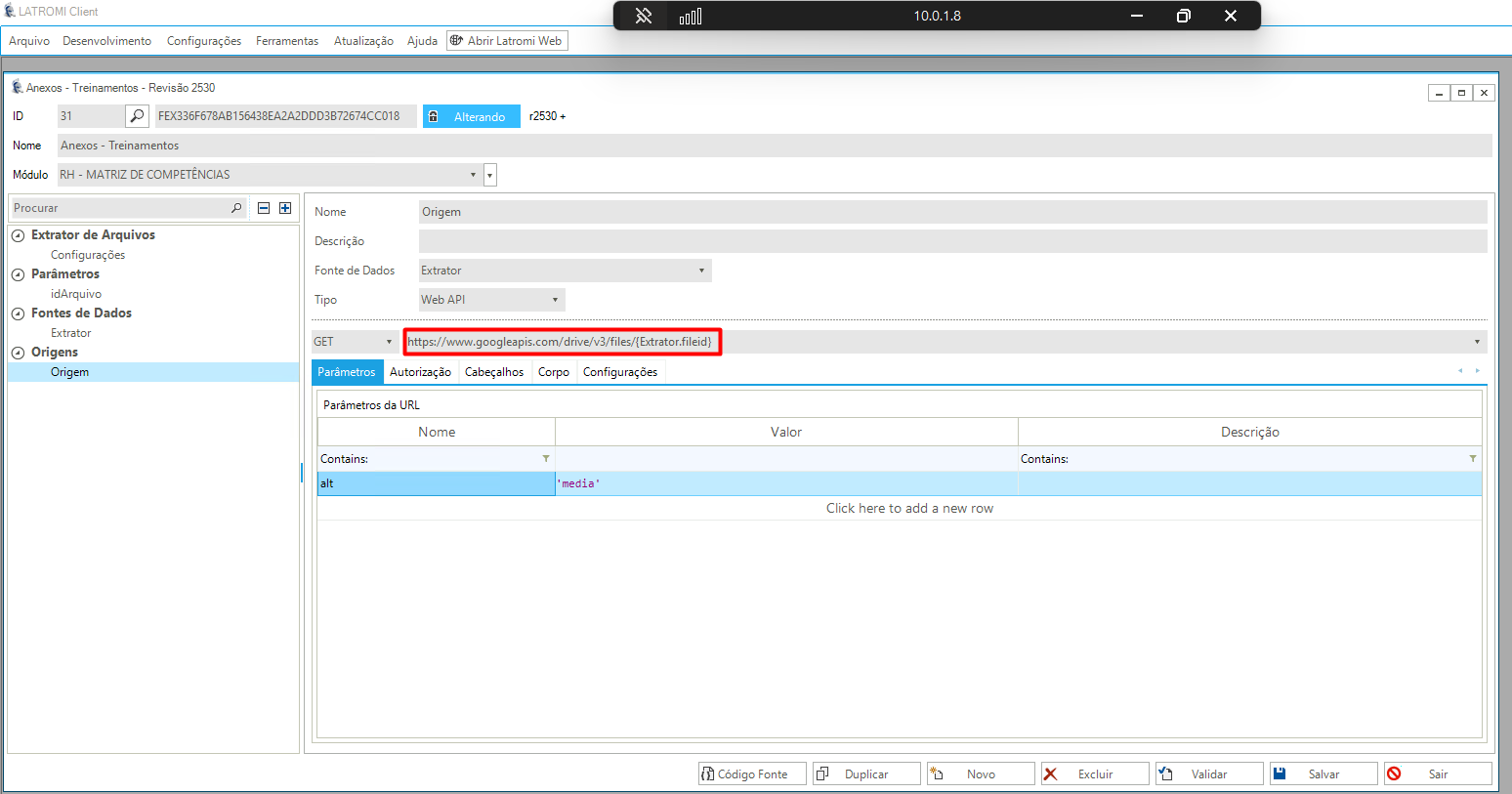Image resolution: width=1512 pixels, height=794 pixels.
Task: Click the Validar button
Action: [x=1208, y=773]
